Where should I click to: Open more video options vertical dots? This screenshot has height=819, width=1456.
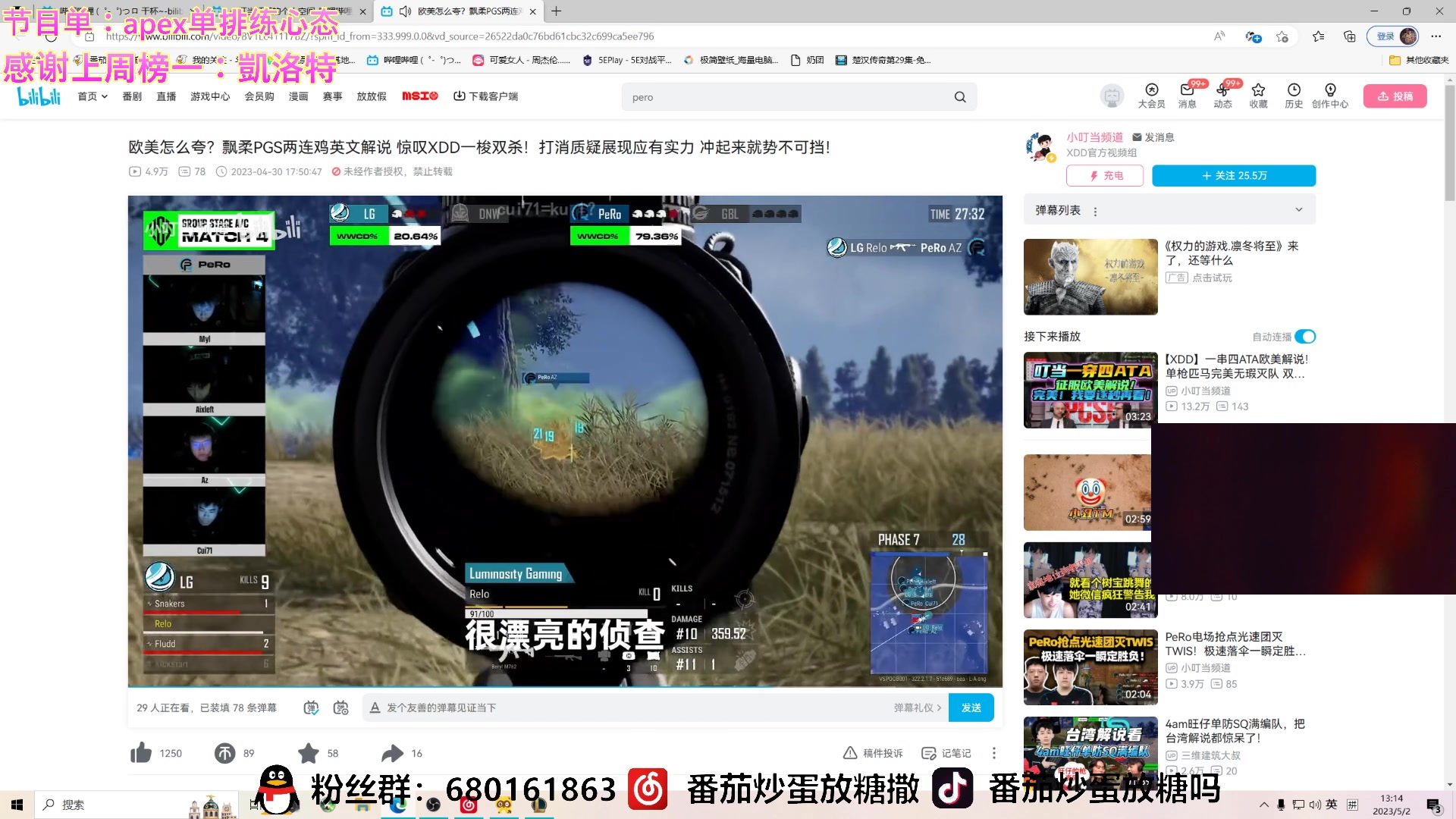coord(994,753)
